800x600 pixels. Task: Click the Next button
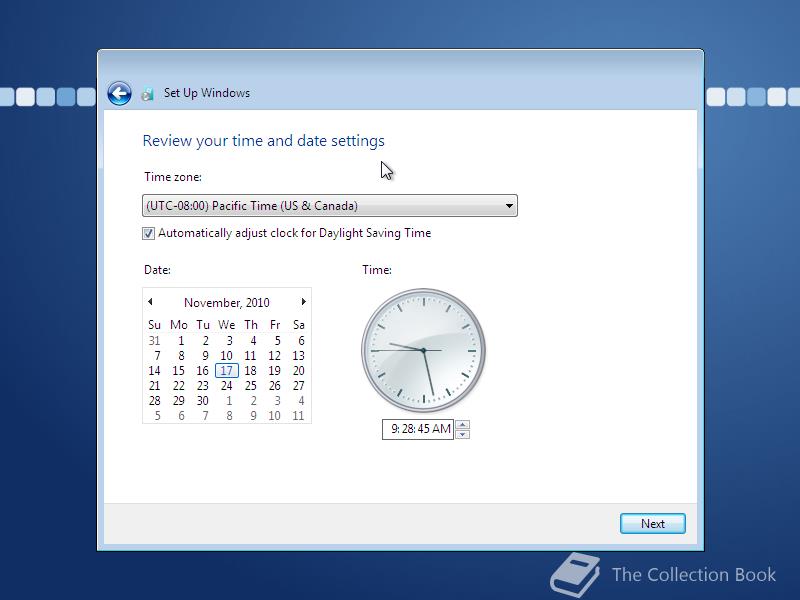tap(652, 523)
